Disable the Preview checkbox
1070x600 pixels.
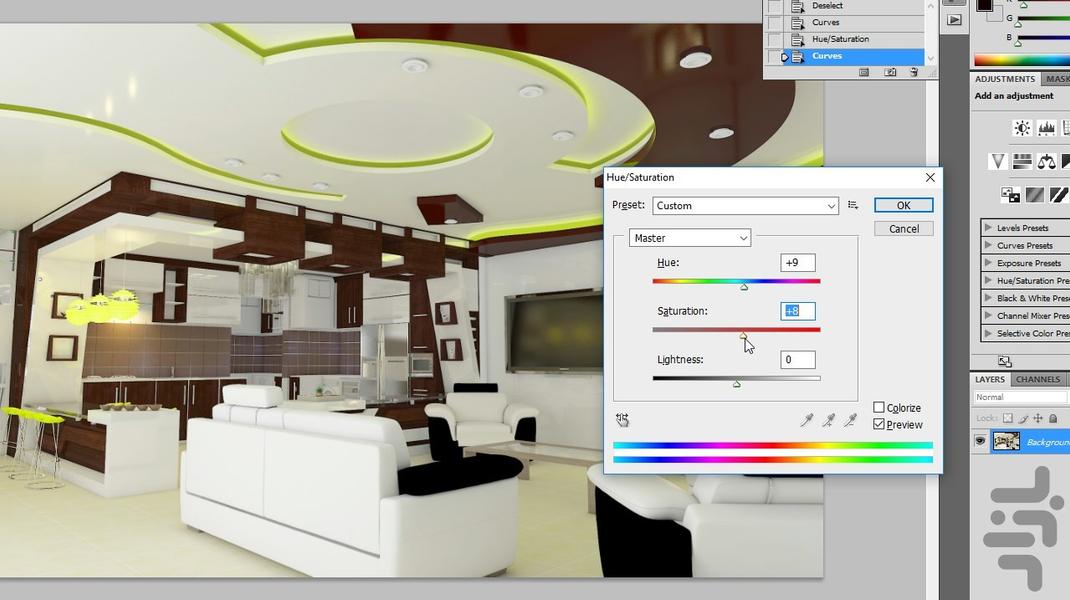878,424
